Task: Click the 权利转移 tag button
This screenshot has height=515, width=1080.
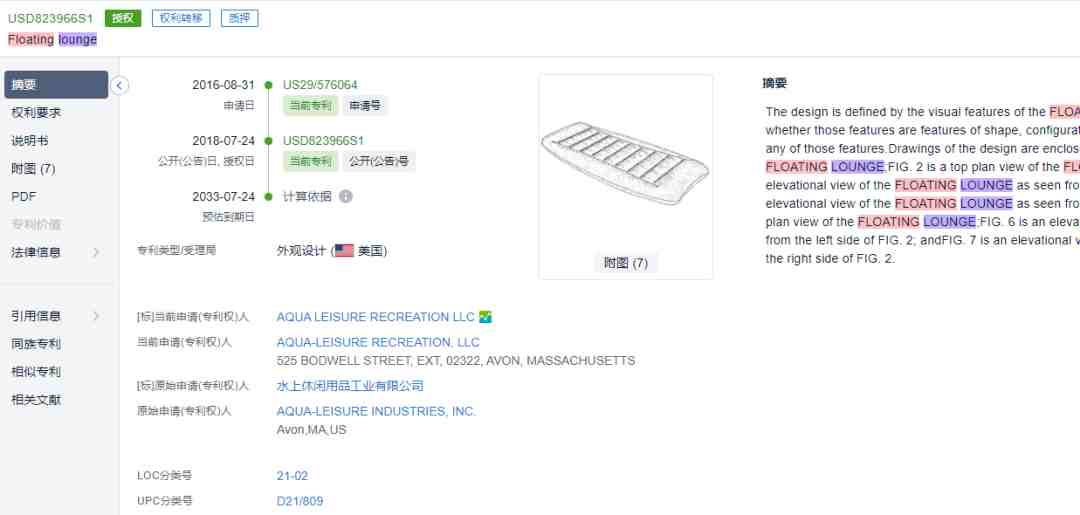Action: pos(181,19)
